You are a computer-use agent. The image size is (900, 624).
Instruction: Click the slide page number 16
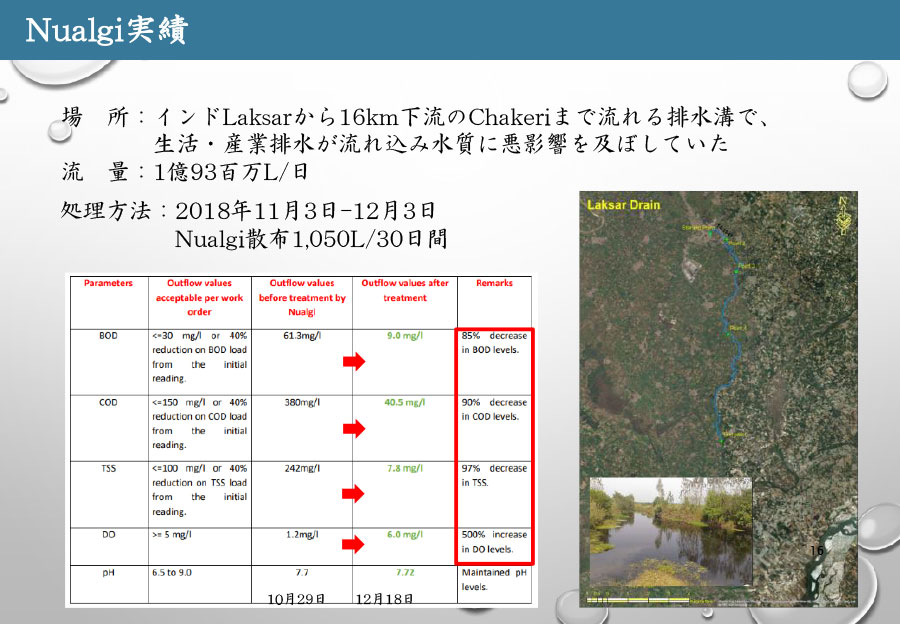(x=817, y=551)
